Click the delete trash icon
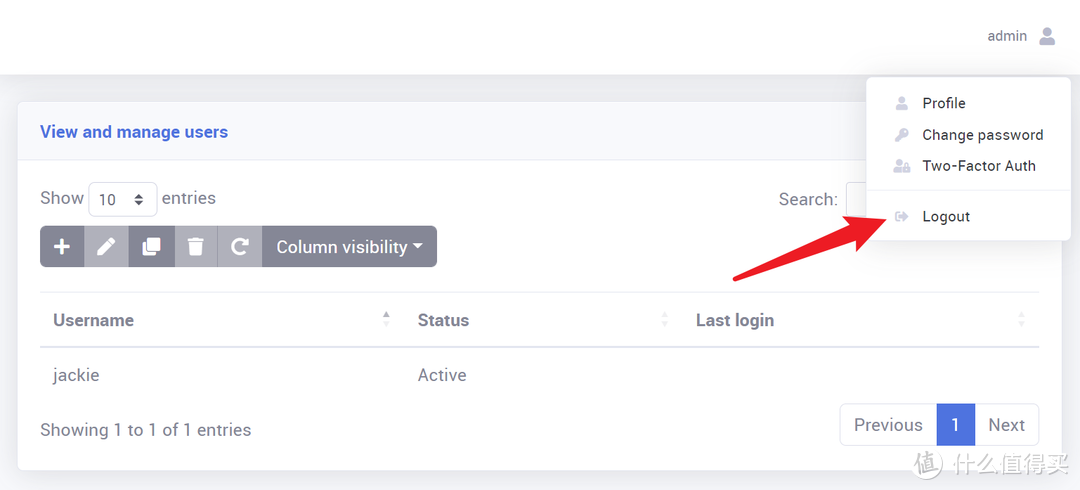 point(196,247)
